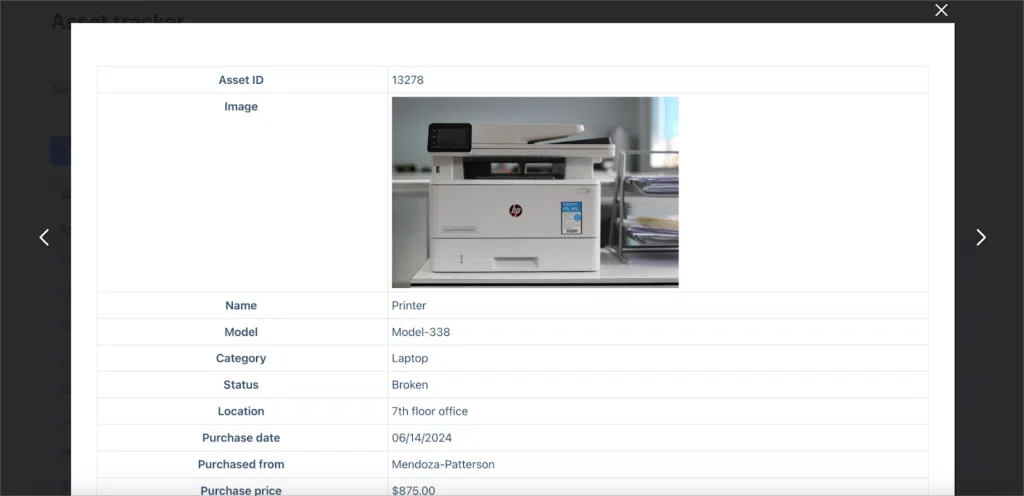Image resolution: width=1024 pixels, height=496 pixels.
Task: Advance to the next asset record
Action: [980, 238]
